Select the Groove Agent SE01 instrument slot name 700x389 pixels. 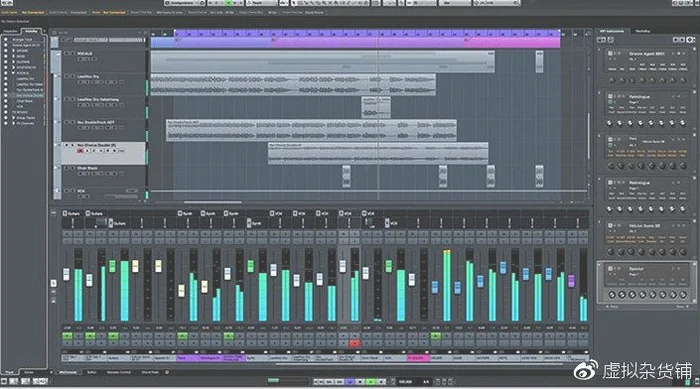click(646, 54)
